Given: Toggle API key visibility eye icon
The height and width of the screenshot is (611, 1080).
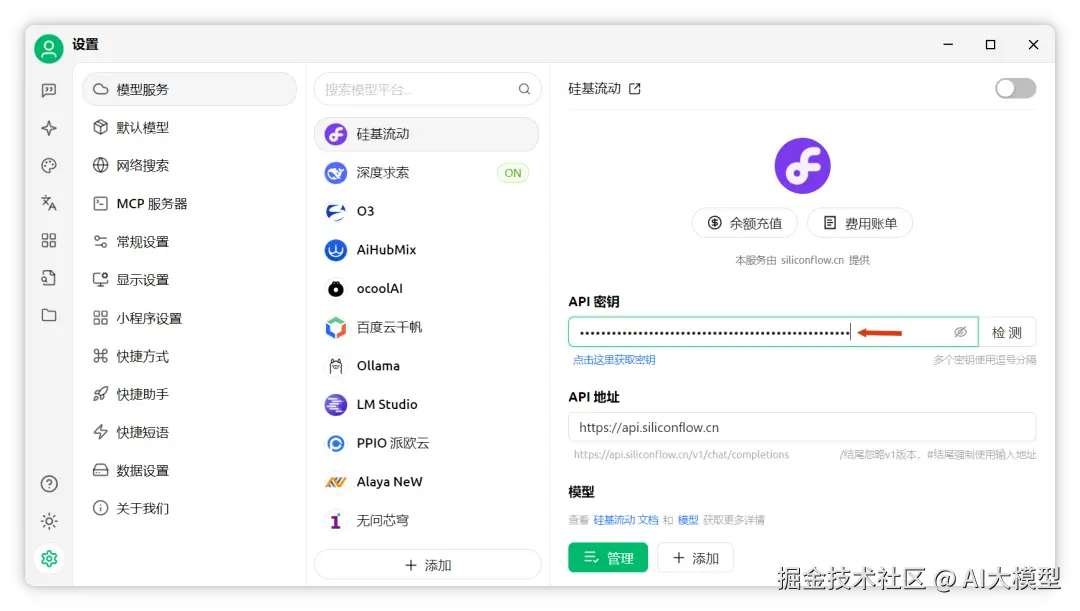Looking at the screenshot, I should tap(960, 332).
